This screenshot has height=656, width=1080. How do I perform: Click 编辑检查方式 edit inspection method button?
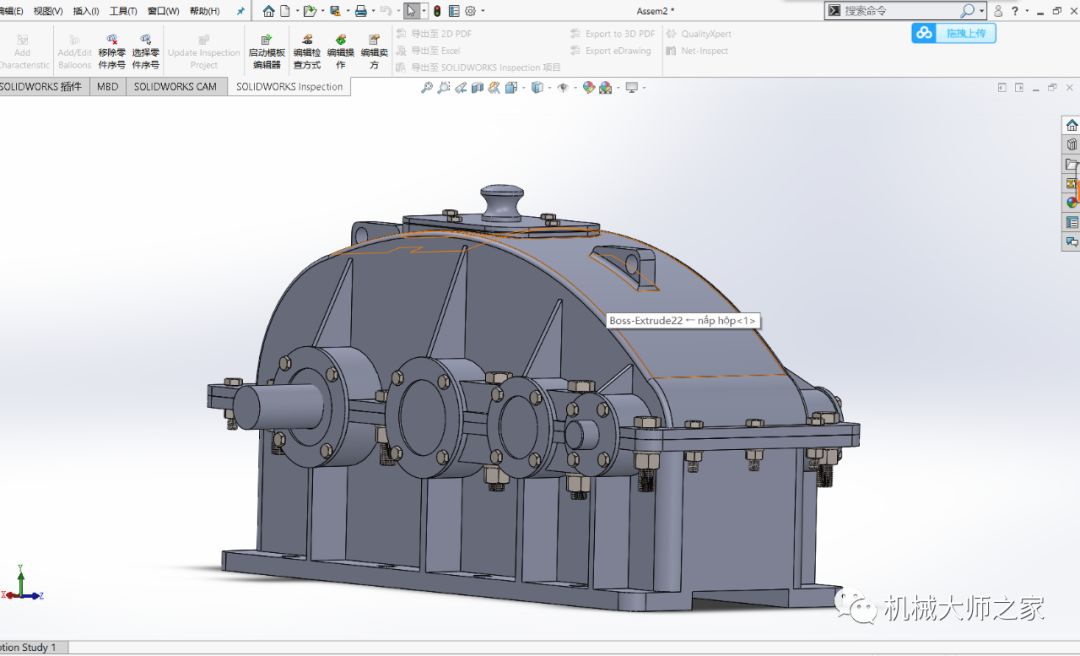tap(307, 51)
